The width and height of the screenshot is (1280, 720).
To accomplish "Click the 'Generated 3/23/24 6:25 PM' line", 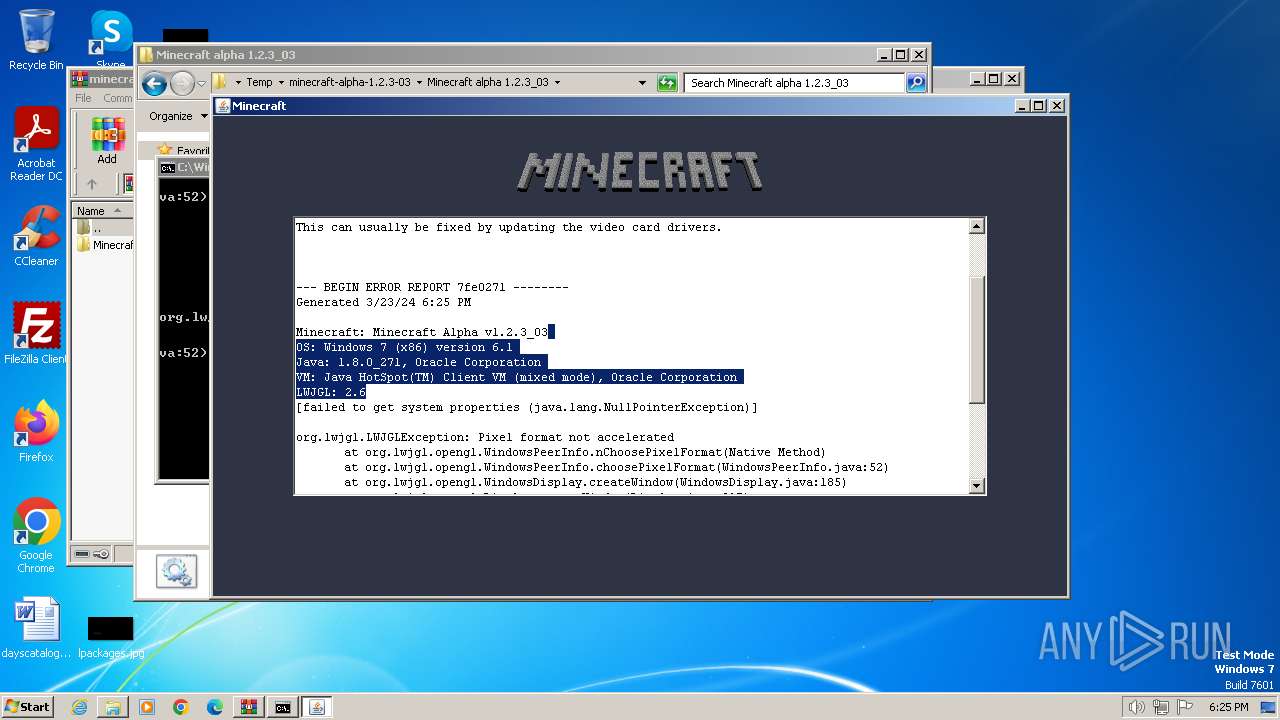I will (x=383, y=302).
